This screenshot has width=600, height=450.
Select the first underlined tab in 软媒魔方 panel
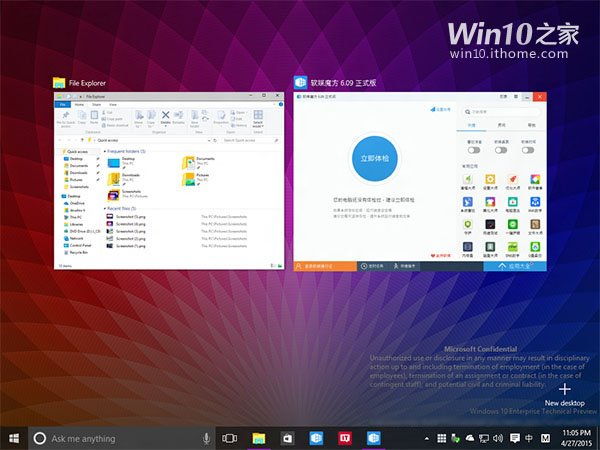(471, 125)
